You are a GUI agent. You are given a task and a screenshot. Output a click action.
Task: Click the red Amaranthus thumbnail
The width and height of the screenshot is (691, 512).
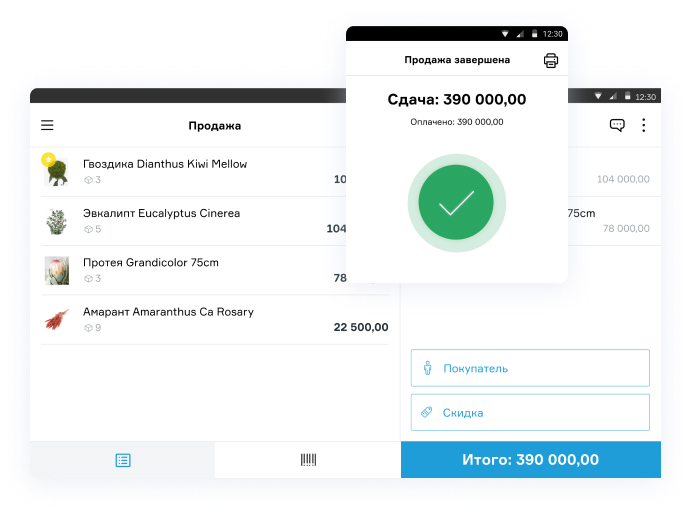(x=57, y=320)
